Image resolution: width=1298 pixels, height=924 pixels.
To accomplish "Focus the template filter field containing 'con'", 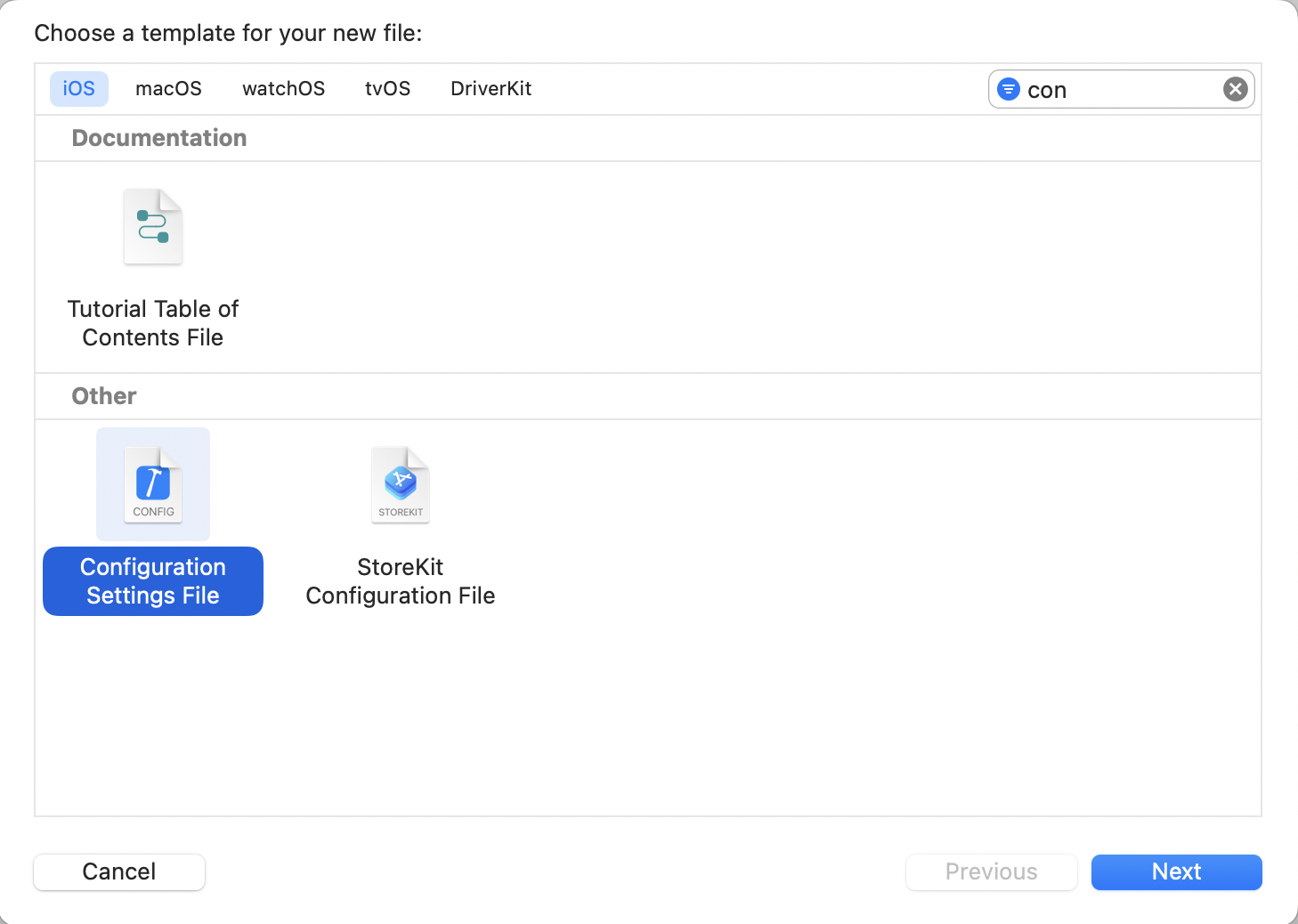I will click(x=1122, y=89).
